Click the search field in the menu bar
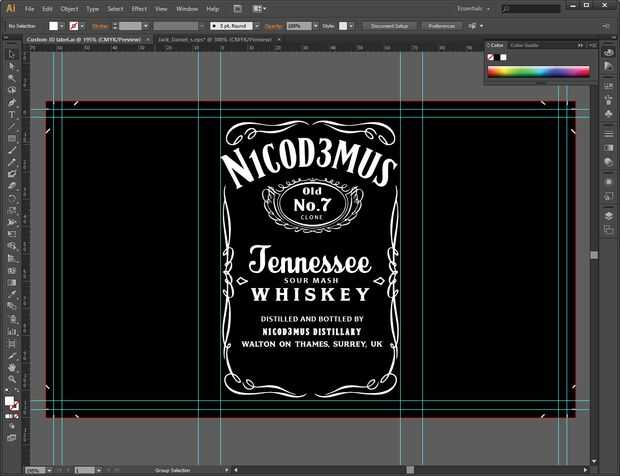 pos(531,9)
